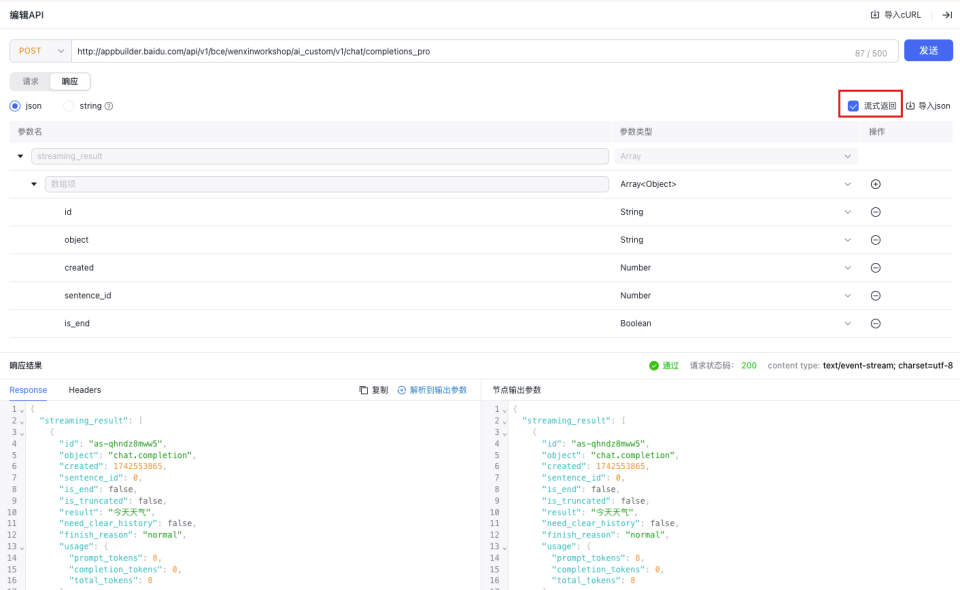Collapse the panel with the arrow-to-bar icon
The height and width of the screenshot is (590, 960).
pyautogui.click(x=947, y=15)
